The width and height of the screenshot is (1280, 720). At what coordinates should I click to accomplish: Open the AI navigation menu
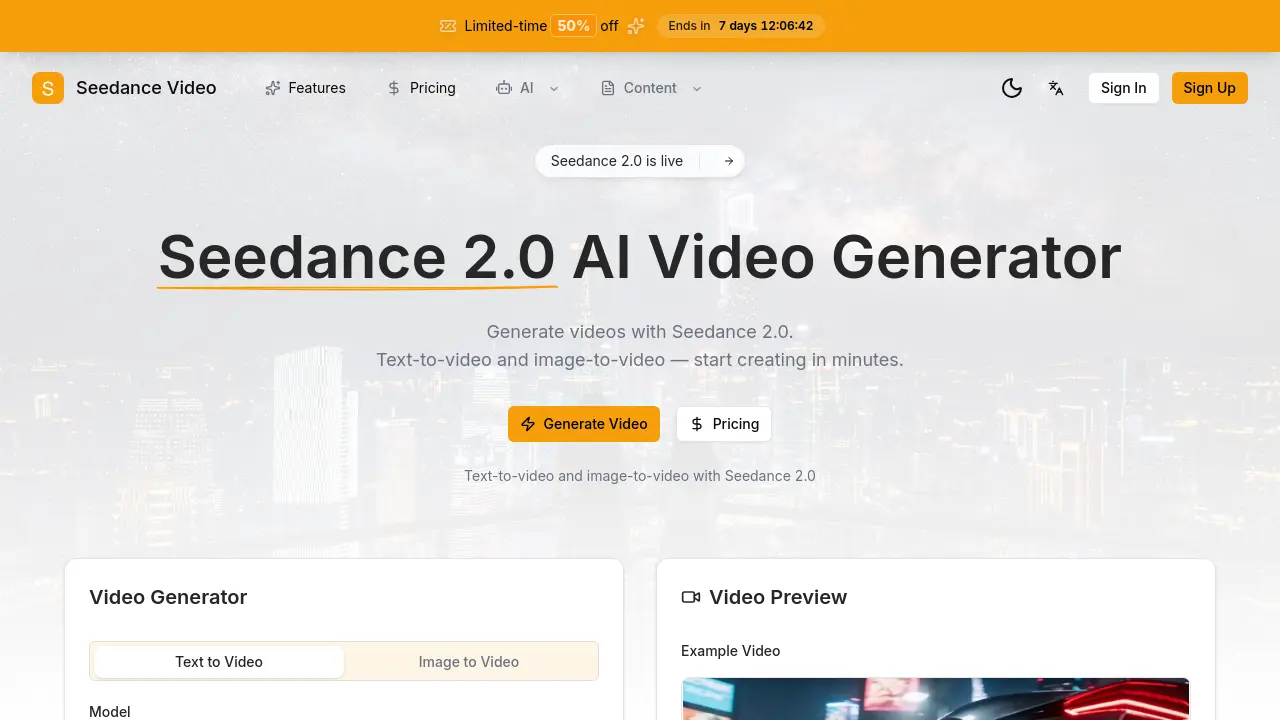(528, 88)
